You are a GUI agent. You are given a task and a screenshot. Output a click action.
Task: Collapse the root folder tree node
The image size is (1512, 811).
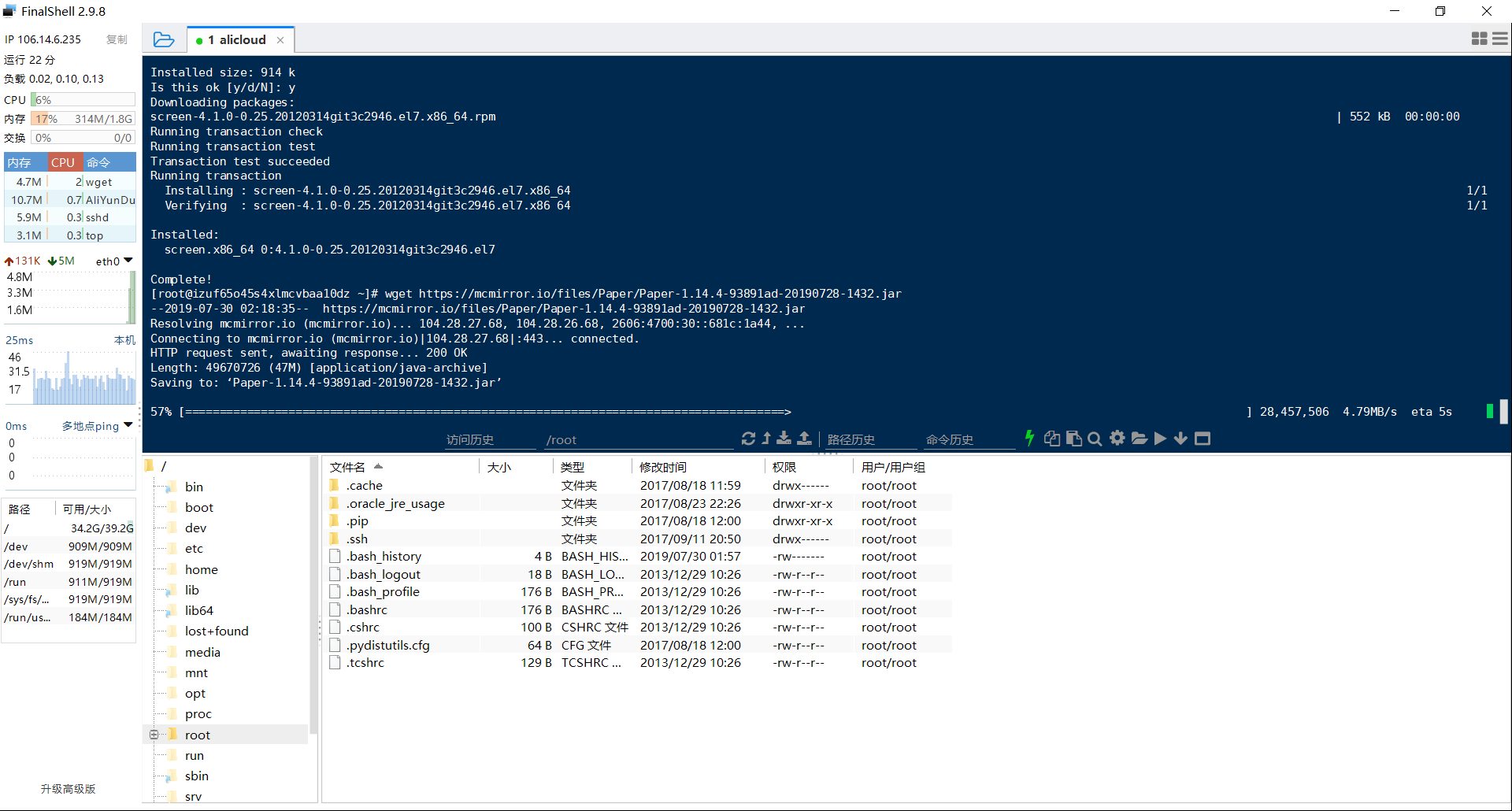(154, 735)
